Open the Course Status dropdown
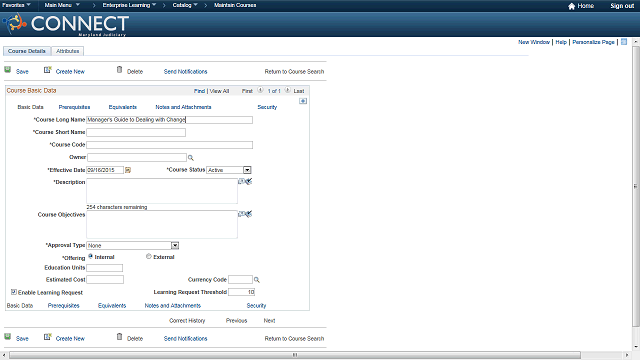Viewport: 640px width, 360px height. (247, 170)
